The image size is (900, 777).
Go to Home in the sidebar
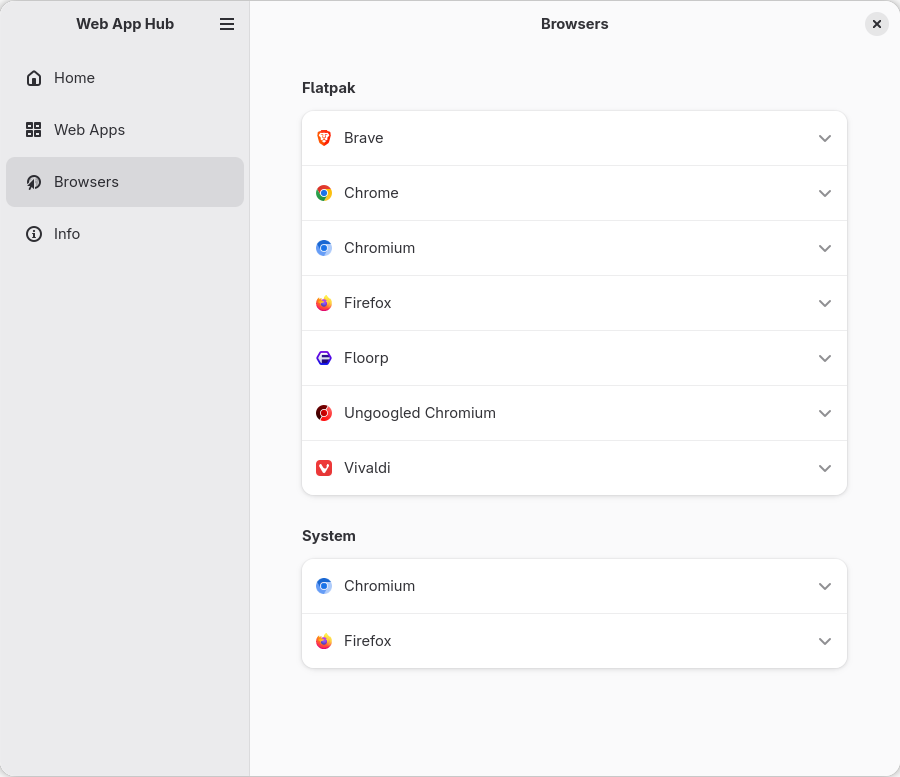74,78
